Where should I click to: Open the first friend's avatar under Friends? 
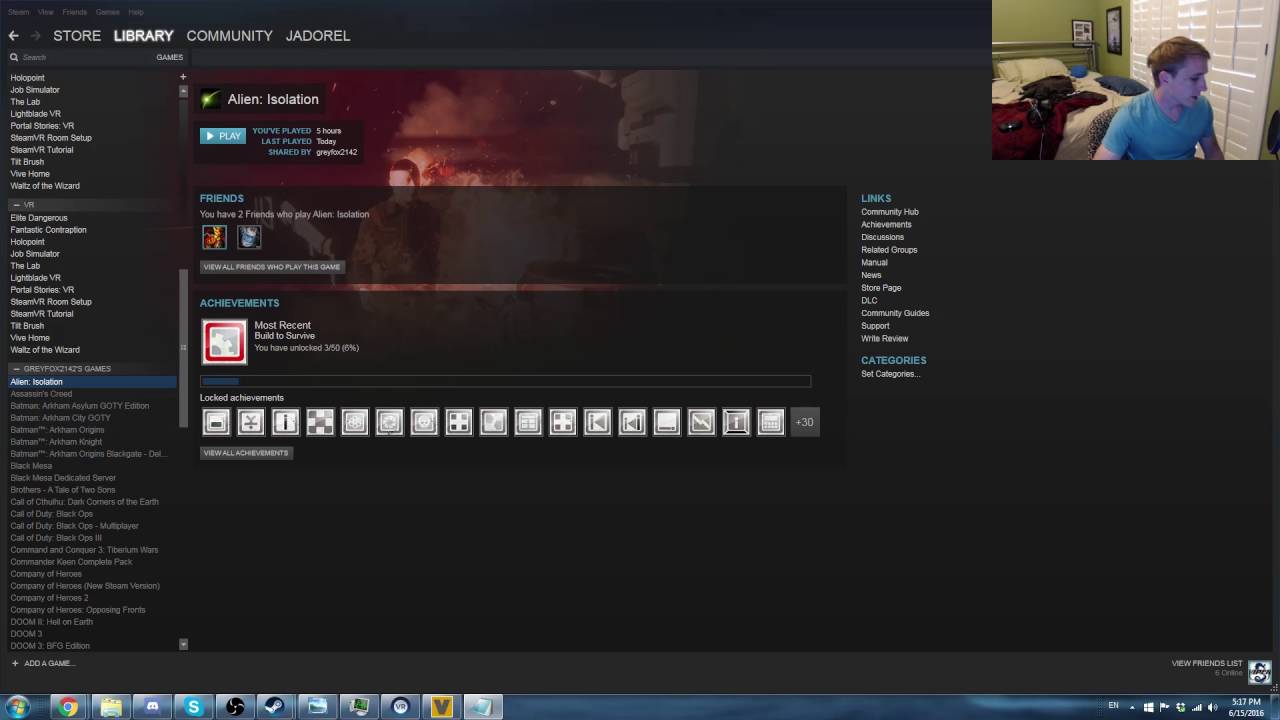214,237
